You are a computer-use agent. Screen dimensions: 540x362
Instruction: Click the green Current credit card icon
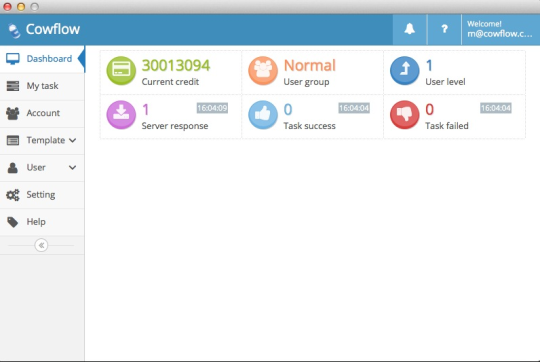(x=121, y=71)
